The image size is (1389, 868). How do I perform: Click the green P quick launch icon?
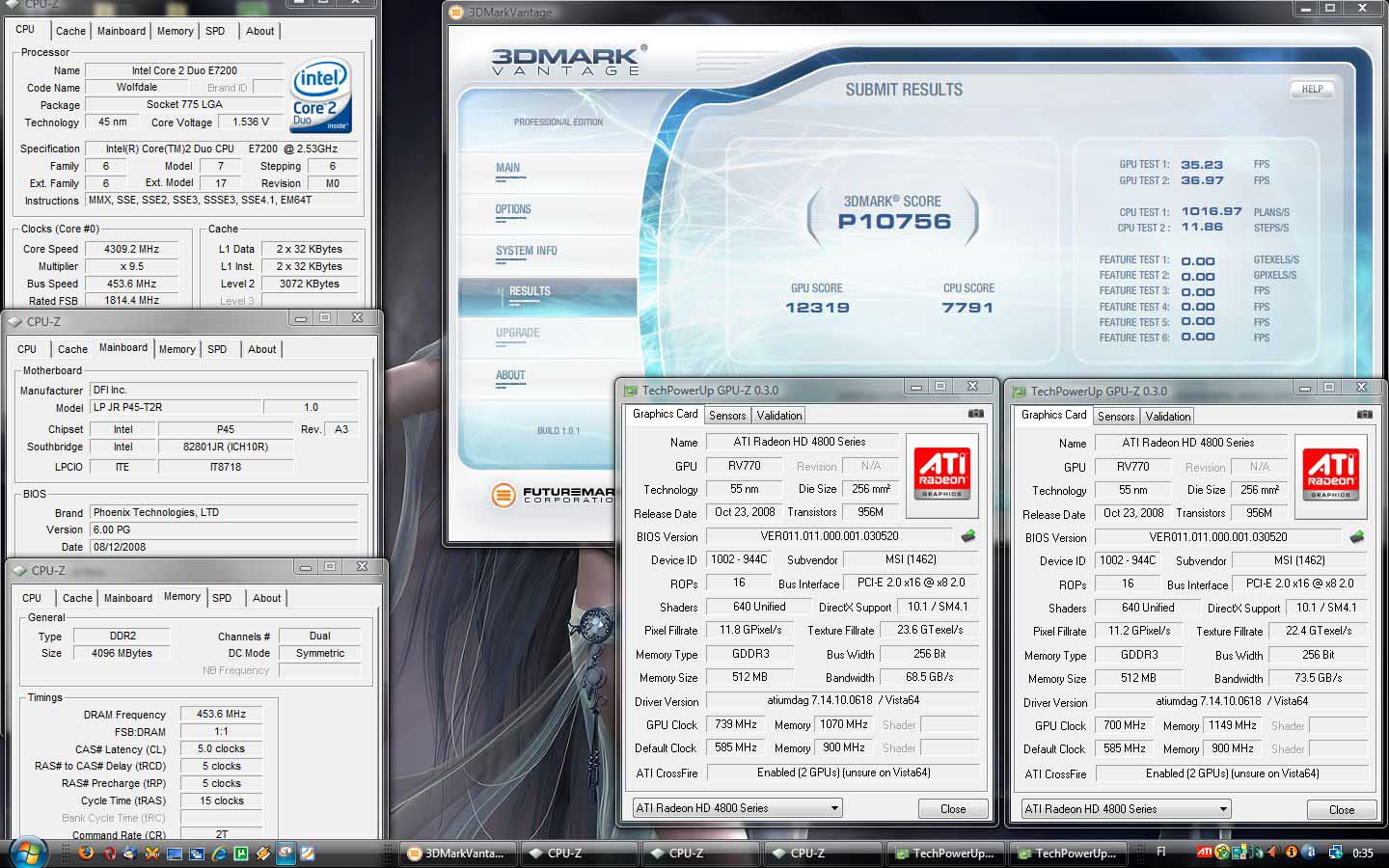click(x=240, y=853)
